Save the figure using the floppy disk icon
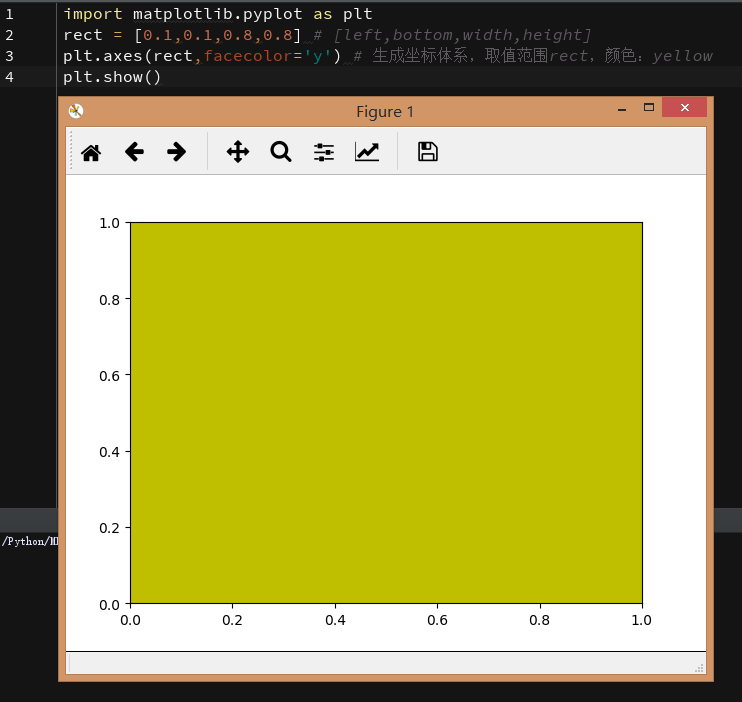Screen dimensions: 742x702 (x=428, y=152)
